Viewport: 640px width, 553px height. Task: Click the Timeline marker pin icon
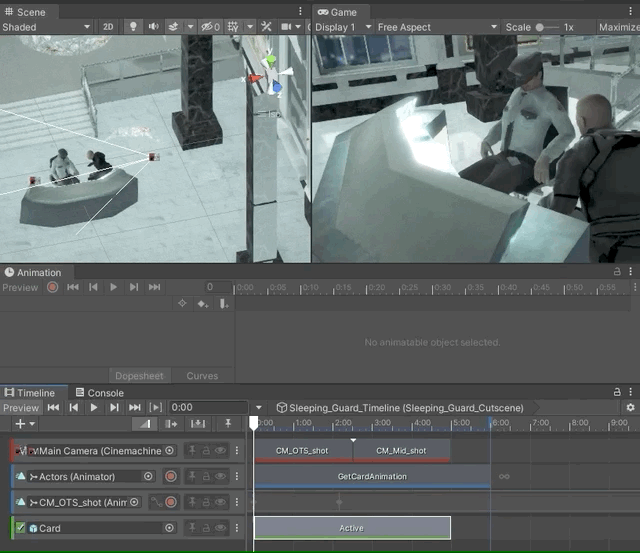(228, 424)
